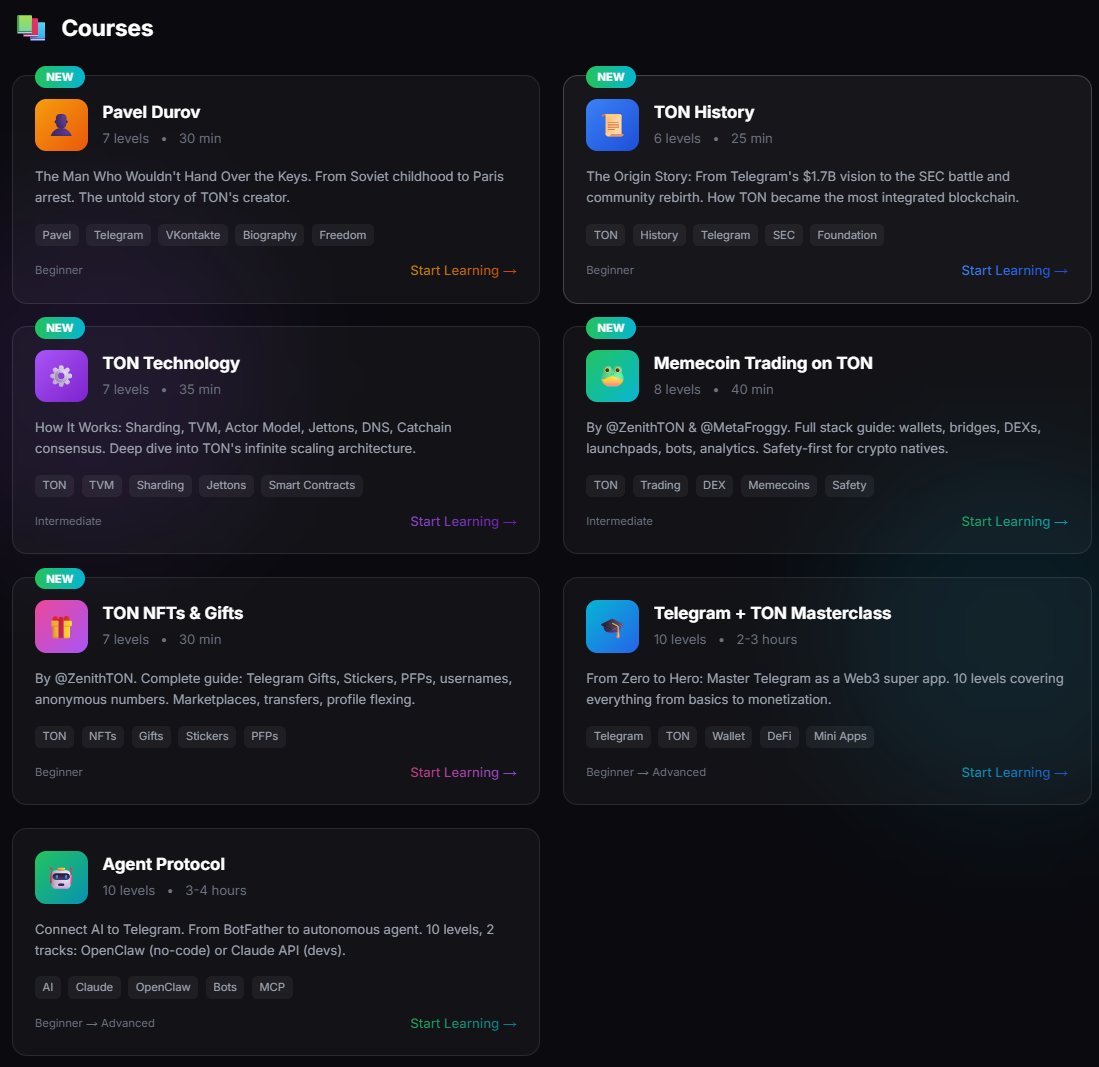Select the VKontakte tag
The width and height of the screenshot is (1099, 1067).
pos(193,235)
